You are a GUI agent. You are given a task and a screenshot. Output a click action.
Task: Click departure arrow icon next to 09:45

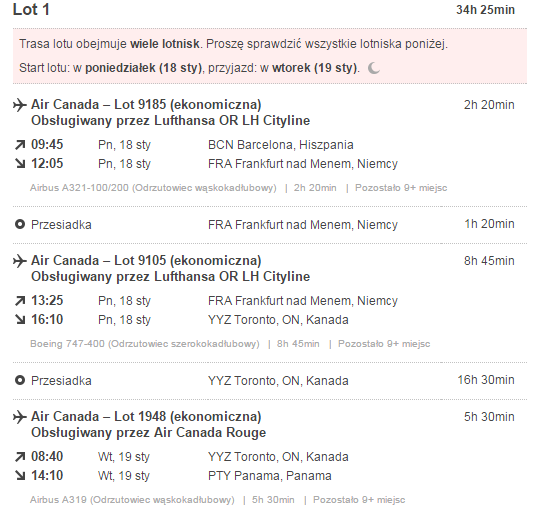pyautogui.click(x=20, y=145)
